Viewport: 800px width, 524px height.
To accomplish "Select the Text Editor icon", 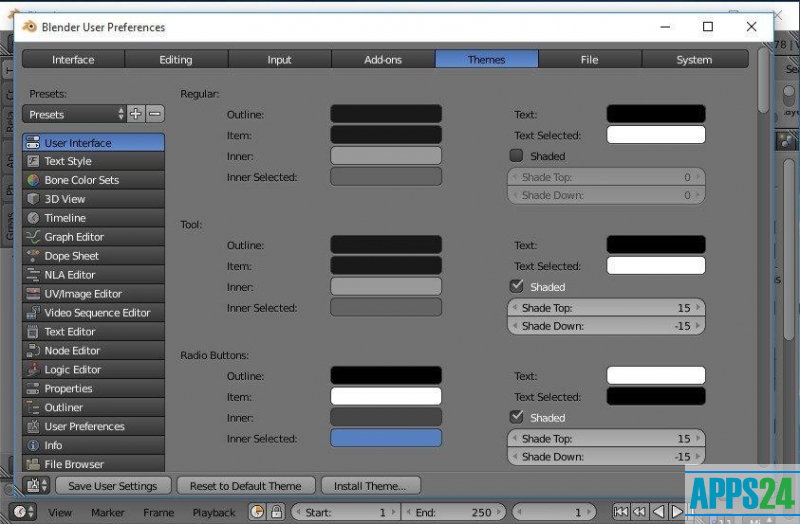I will [33, 332].
